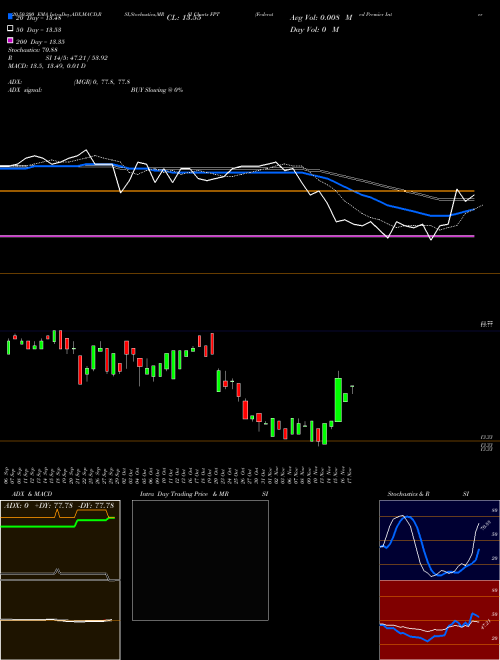The width and height of the screenshot is (500, 660).
Task: Click the red RSI indicator chart
Action: (x=439, y=620)
